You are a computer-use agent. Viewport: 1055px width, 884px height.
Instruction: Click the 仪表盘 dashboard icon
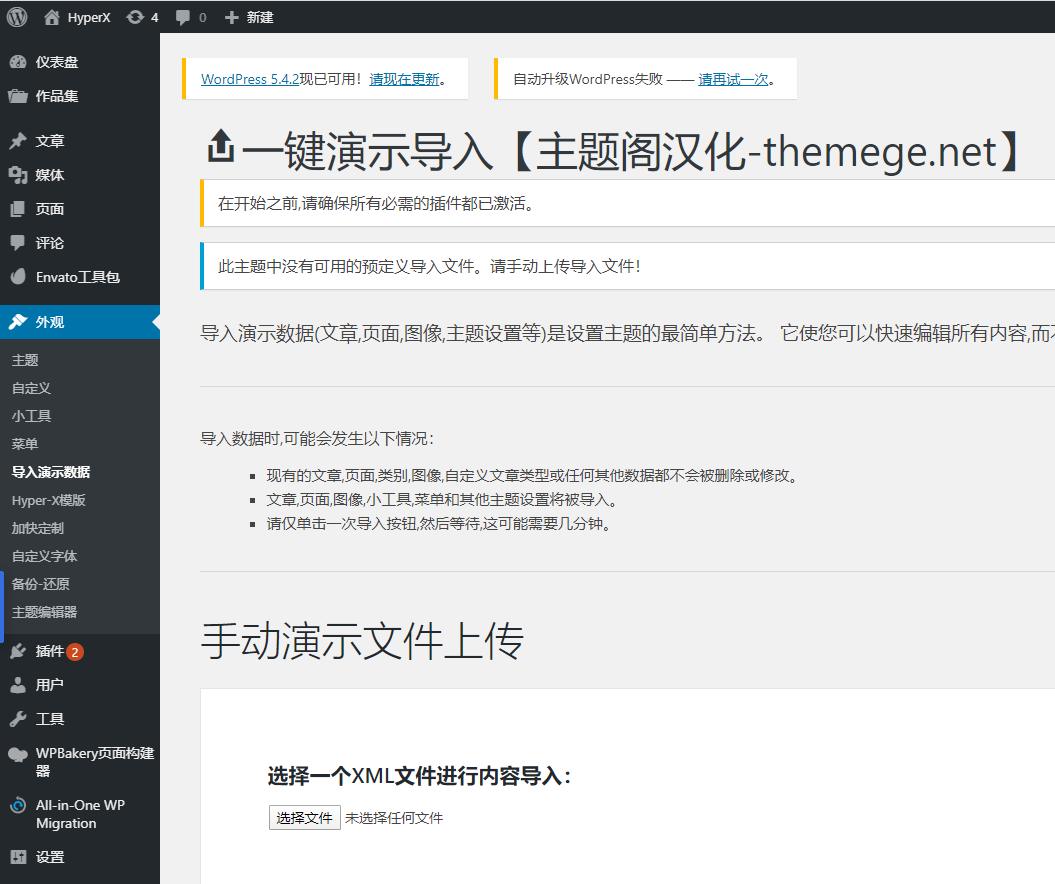point(18,62)
